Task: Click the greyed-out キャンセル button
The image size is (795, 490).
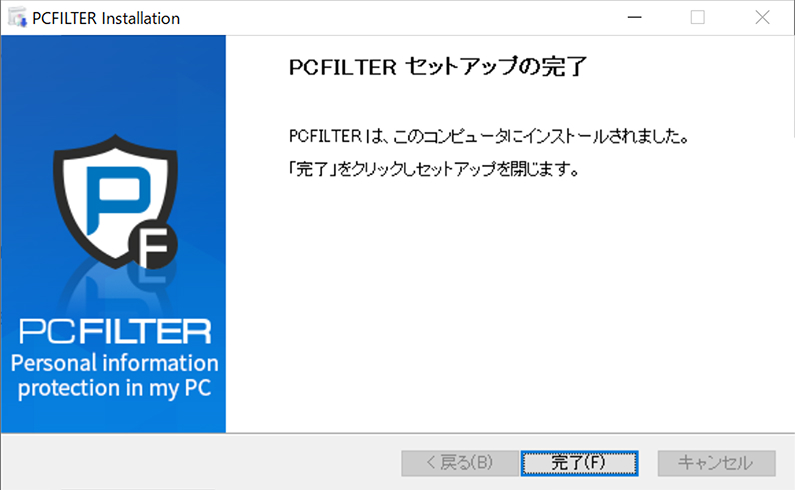Action: click(716, 462)
